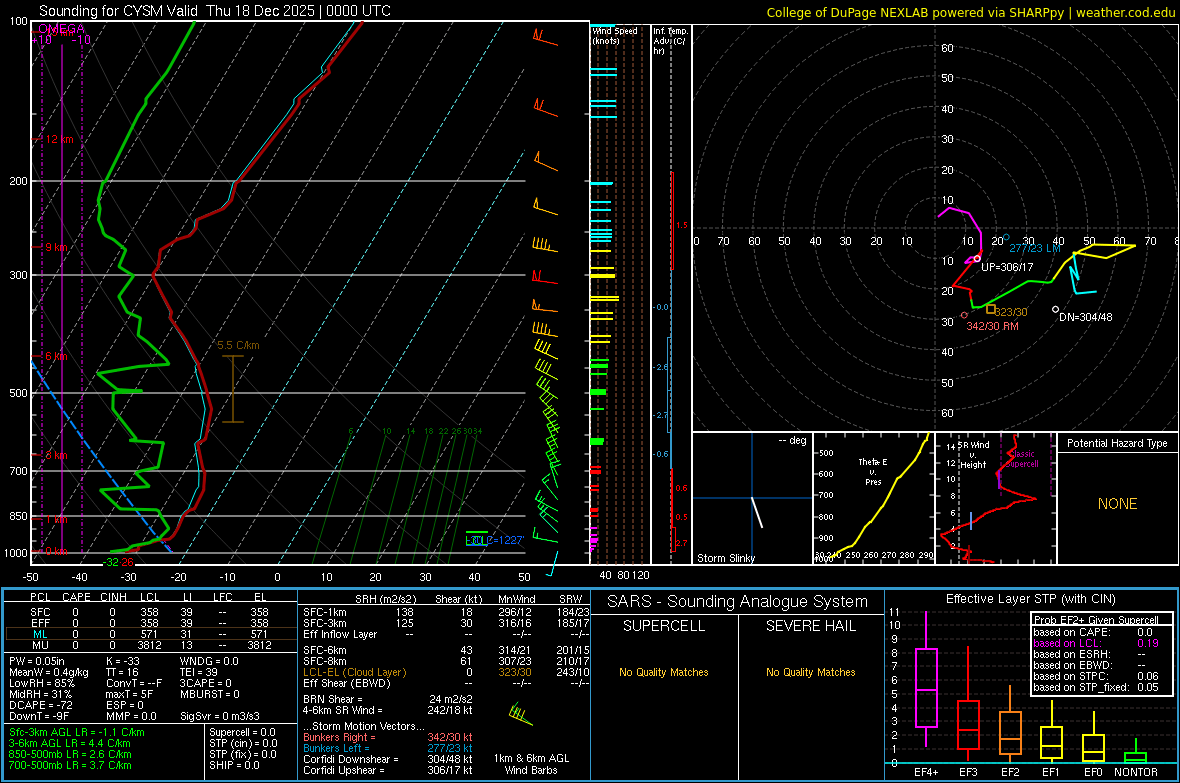Viewport: 1180px width, 783px height.
Task: Click the Theta-E v. Pres label
Action: click(873, 471)
